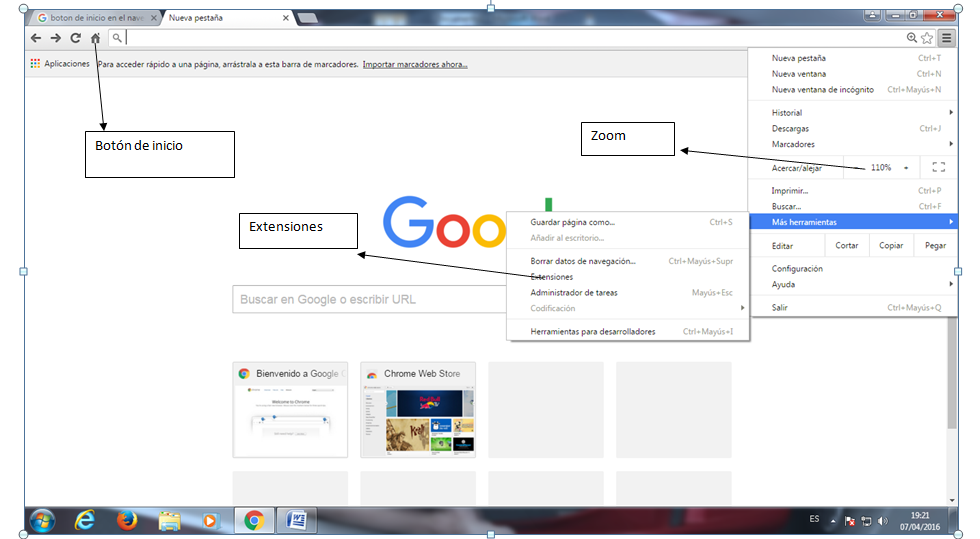Open File Explorer from taskbar

(169, 520)
